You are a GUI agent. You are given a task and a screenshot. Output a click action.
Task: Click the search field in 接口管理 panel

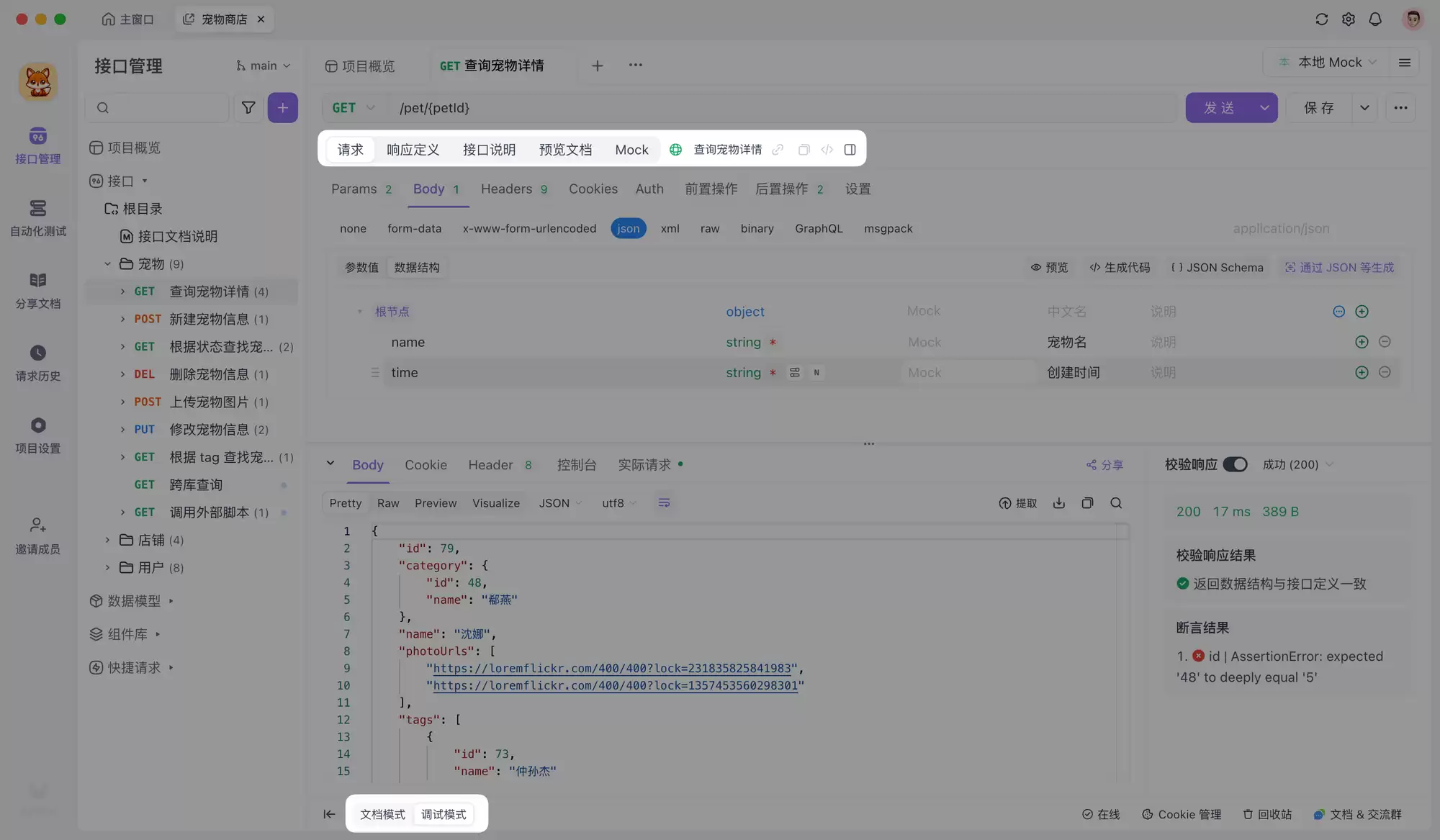(x=157, y=107)
